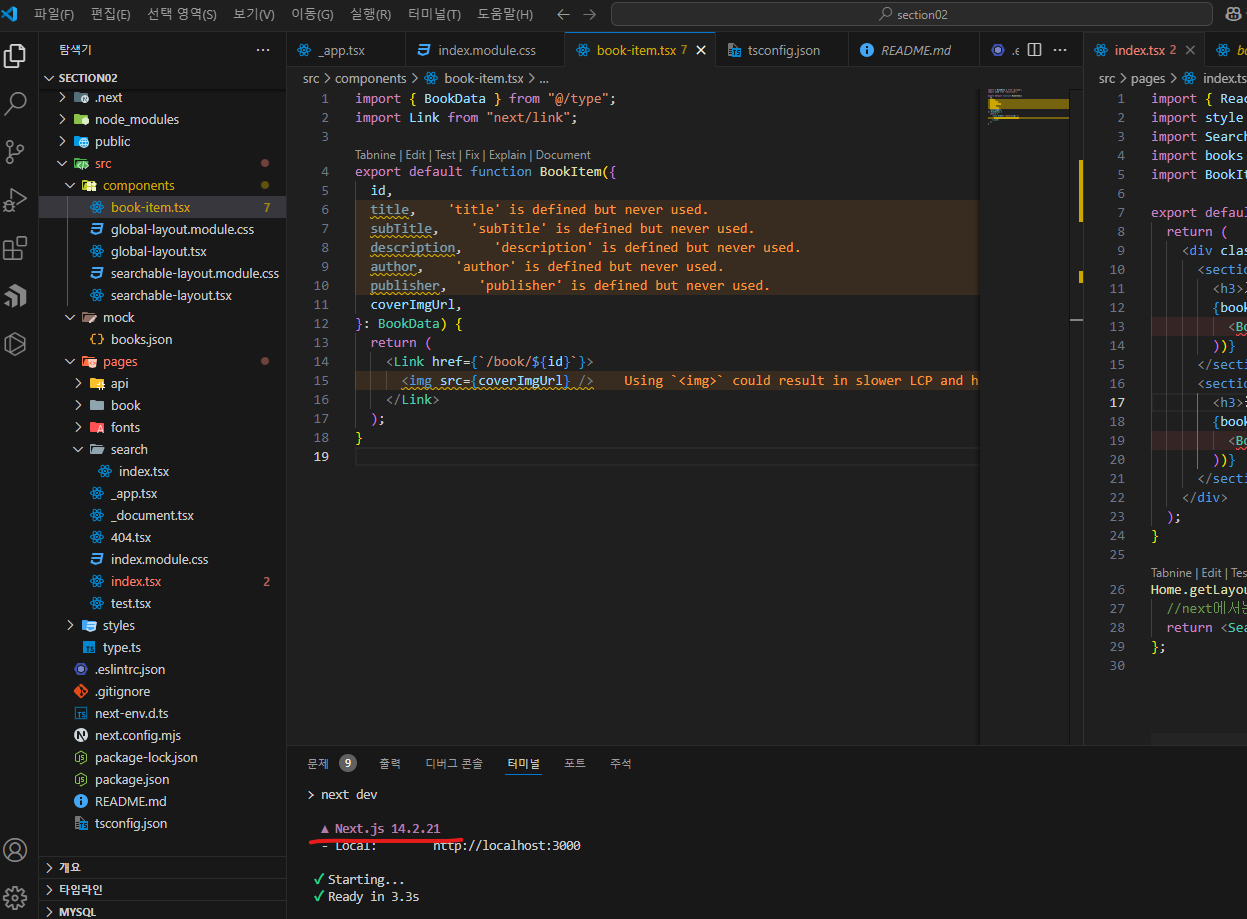Open the http://localhost:3000 link in terminal
1247x919 pixels.
coord(507,845)
